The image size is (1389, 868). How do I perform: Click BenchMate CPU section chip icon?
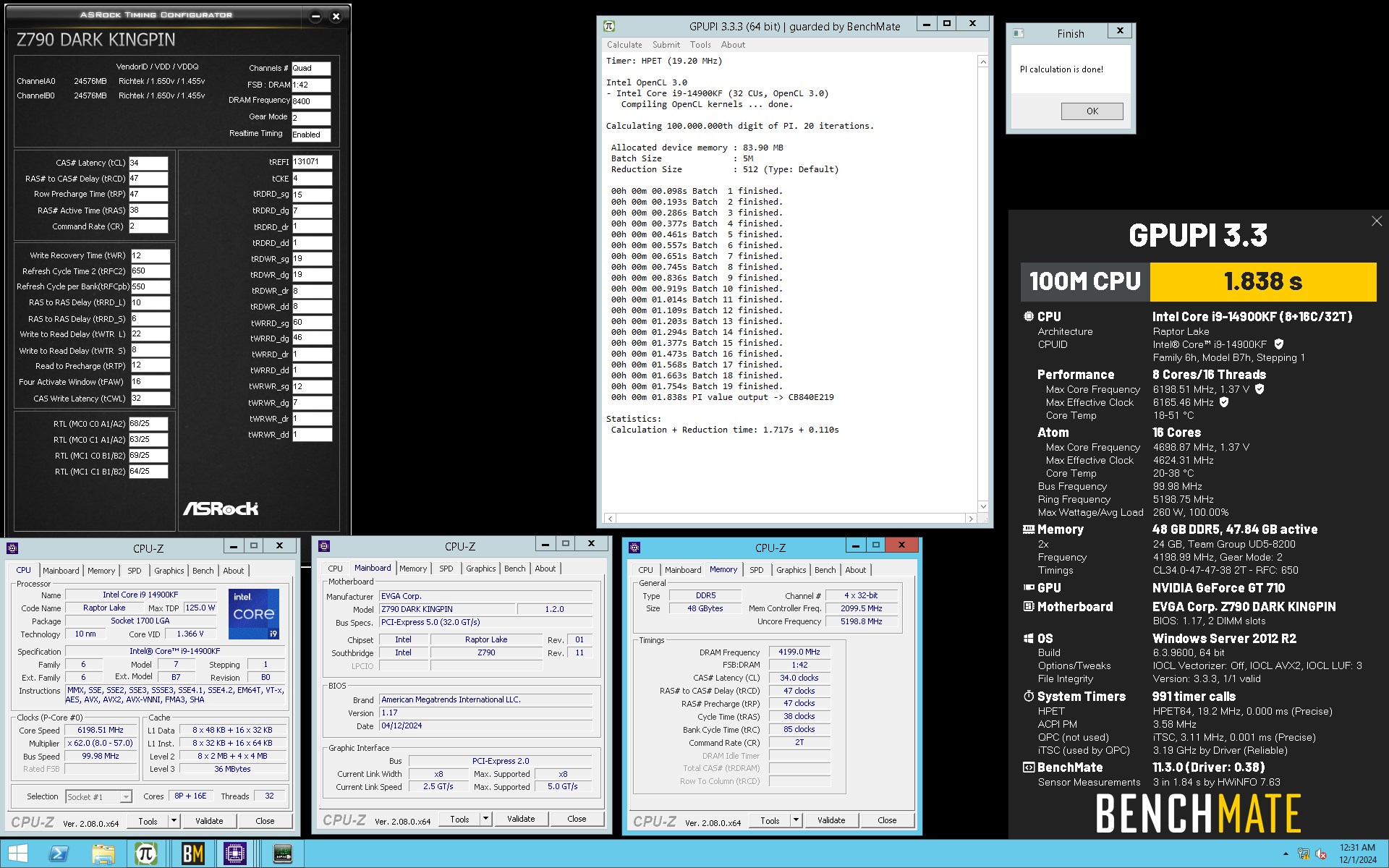coord(1029,316)
